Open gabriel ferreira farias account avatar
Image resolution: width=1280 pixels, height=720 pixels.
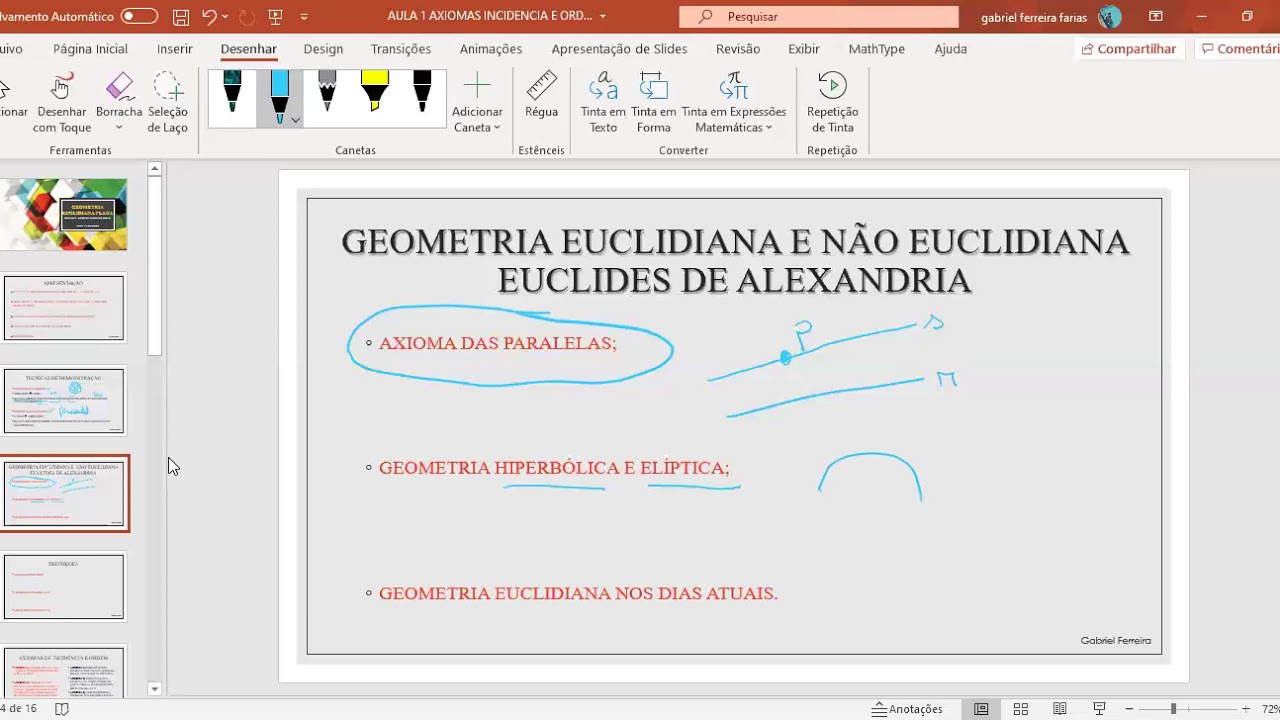click(1109, 17)
